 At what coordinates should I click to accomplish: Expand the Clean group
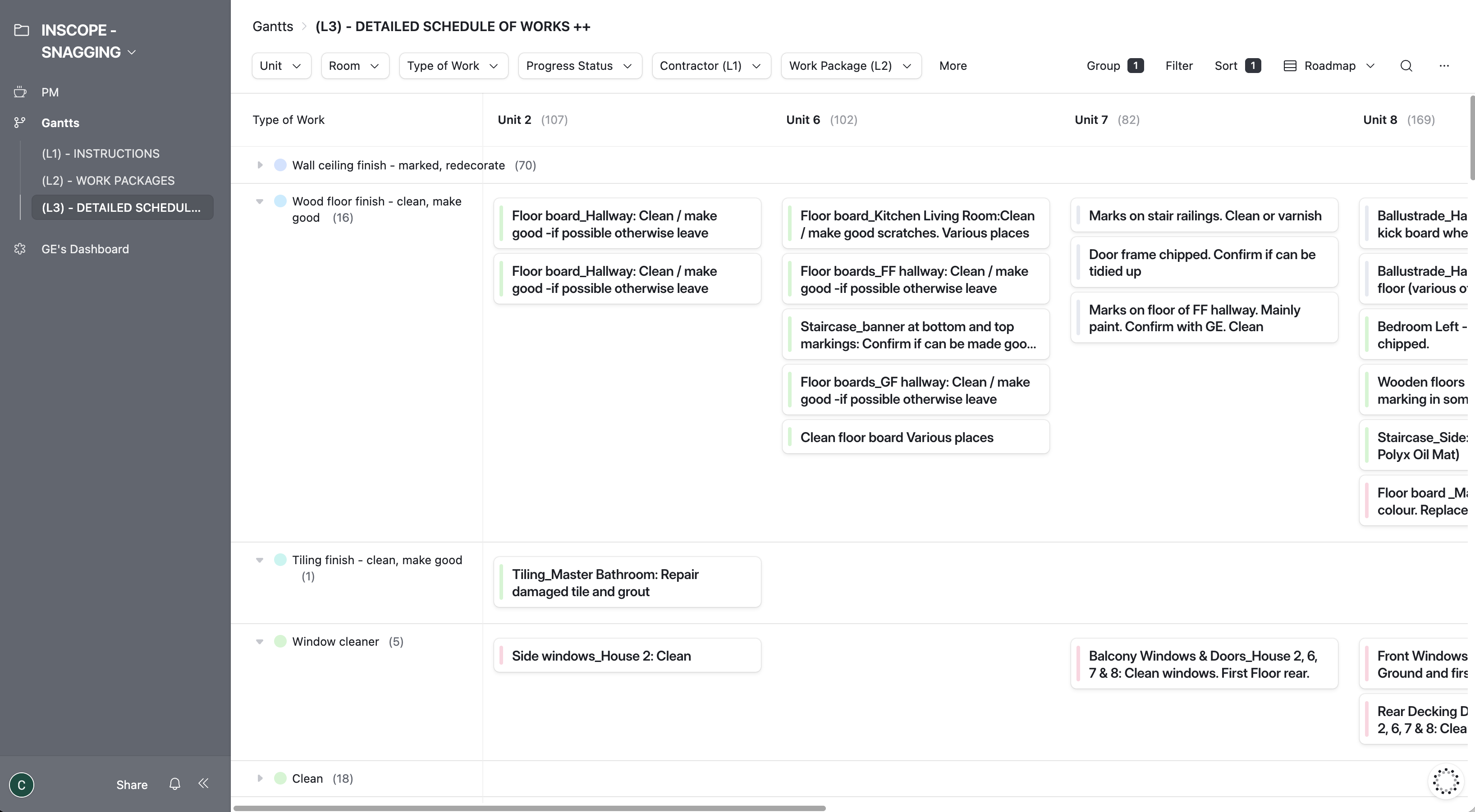tap(259, 778)
